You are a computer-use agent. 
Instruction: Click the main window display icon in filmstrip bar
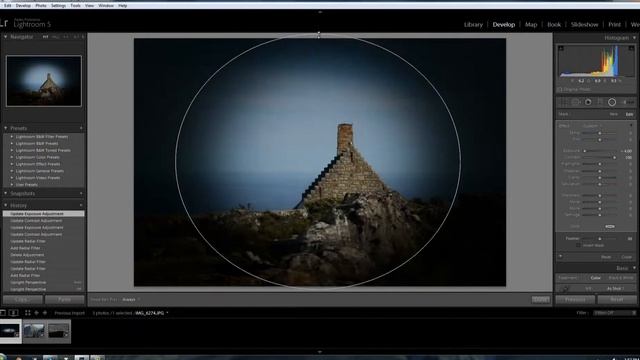(2, 313)
